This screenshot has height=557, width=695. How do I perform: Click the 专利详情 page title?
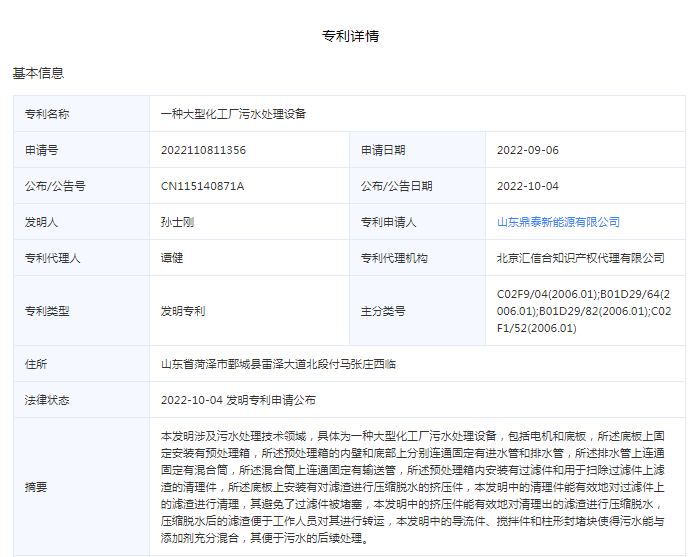350,37
